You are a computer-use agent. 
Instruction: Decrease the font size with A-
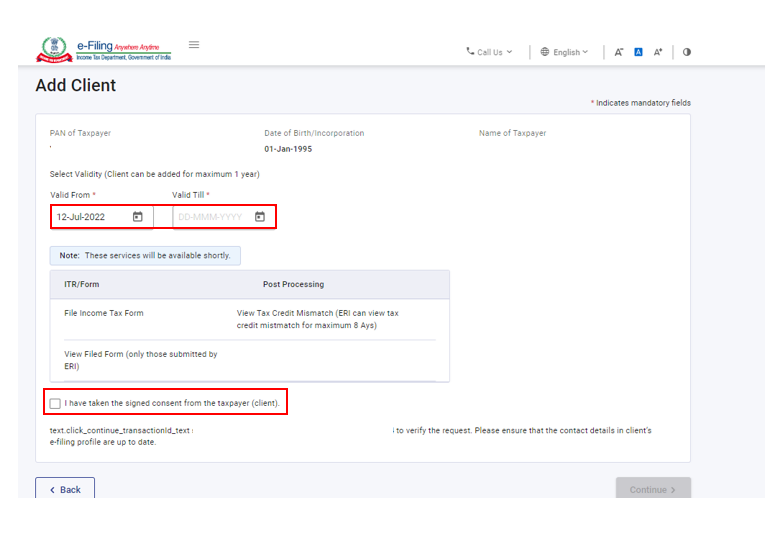pos(619,52)
